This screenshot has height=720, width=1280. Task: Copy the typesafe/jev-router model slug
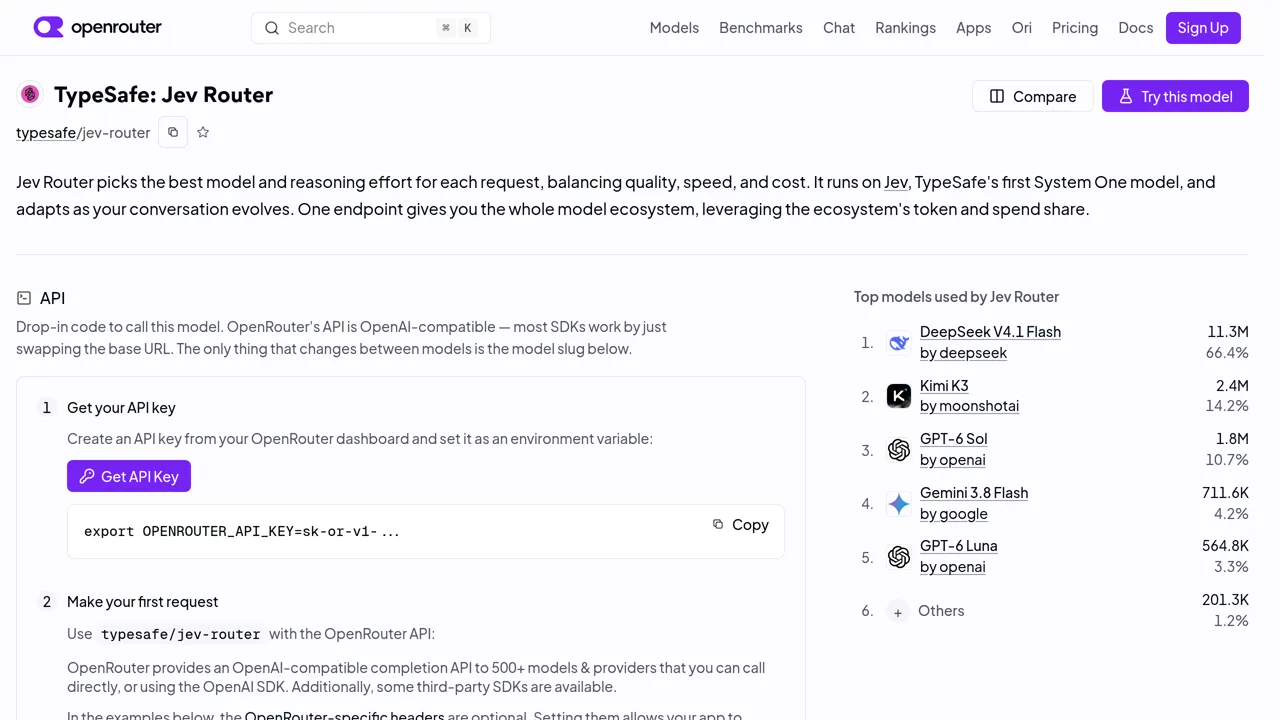pos(173,132)
